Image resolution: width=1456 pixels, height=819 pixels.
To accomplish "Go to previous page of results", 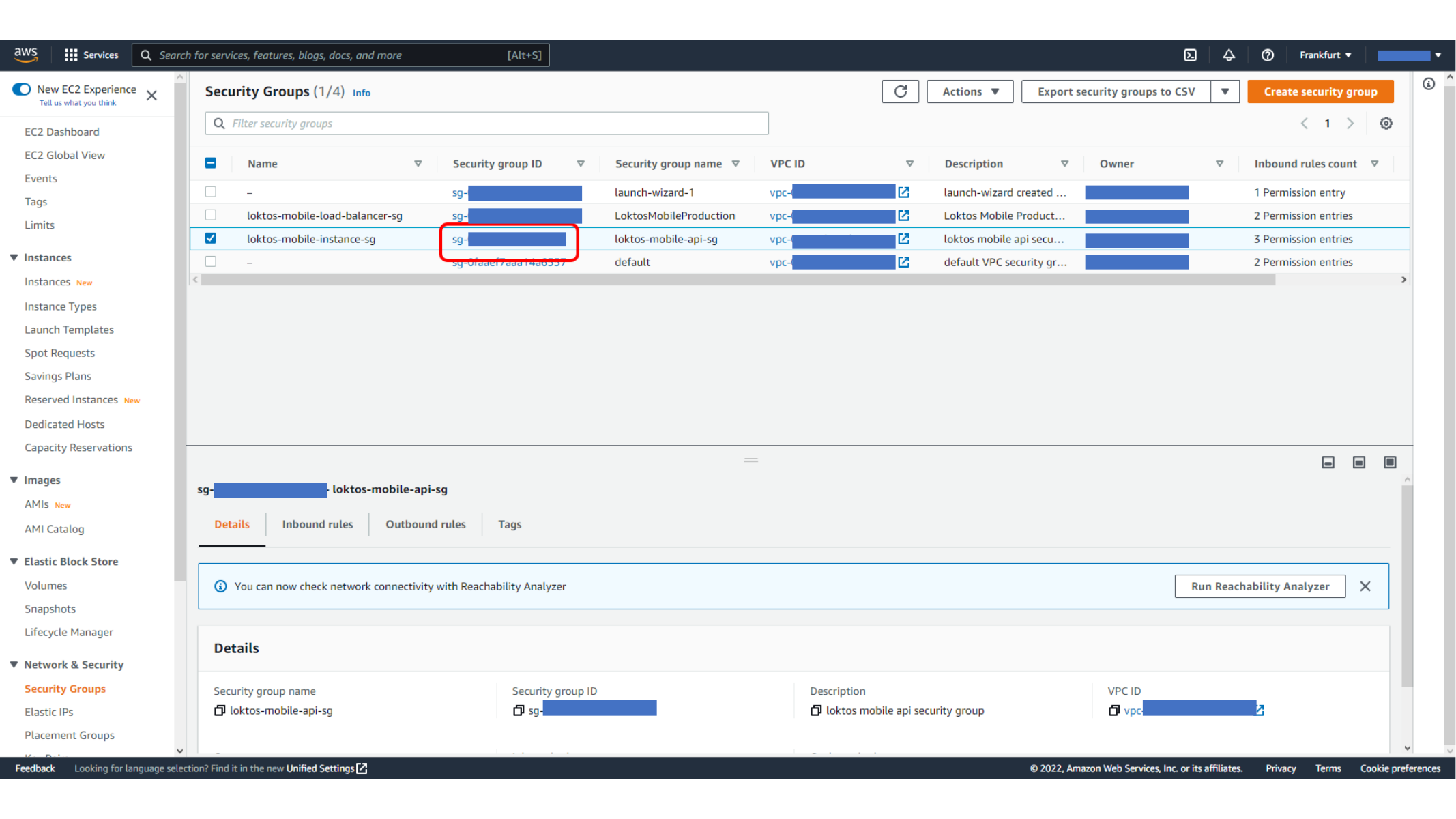I will pos(1304,124).
